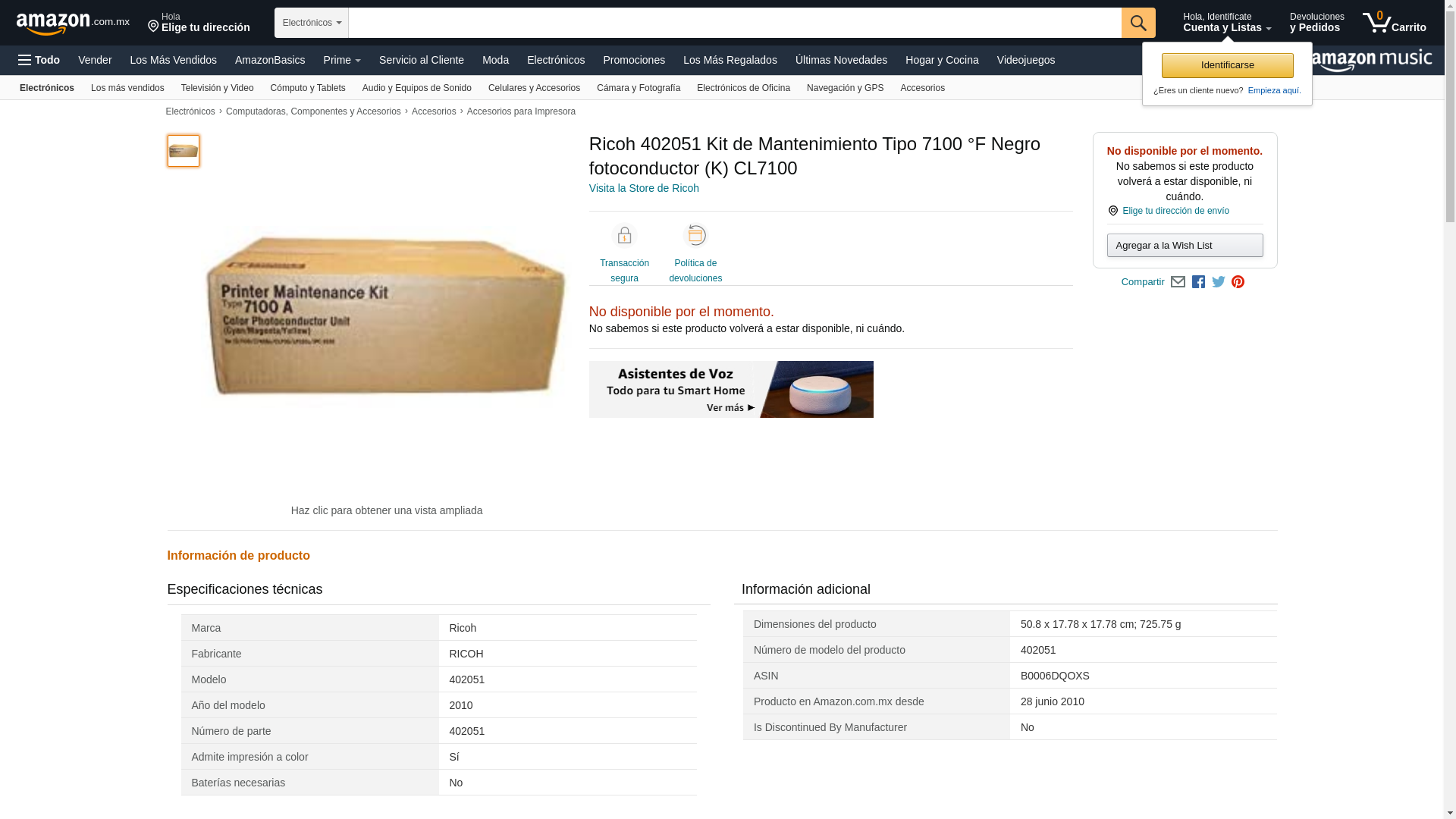Open the Amazon Music banner logo

[1373, 61]
